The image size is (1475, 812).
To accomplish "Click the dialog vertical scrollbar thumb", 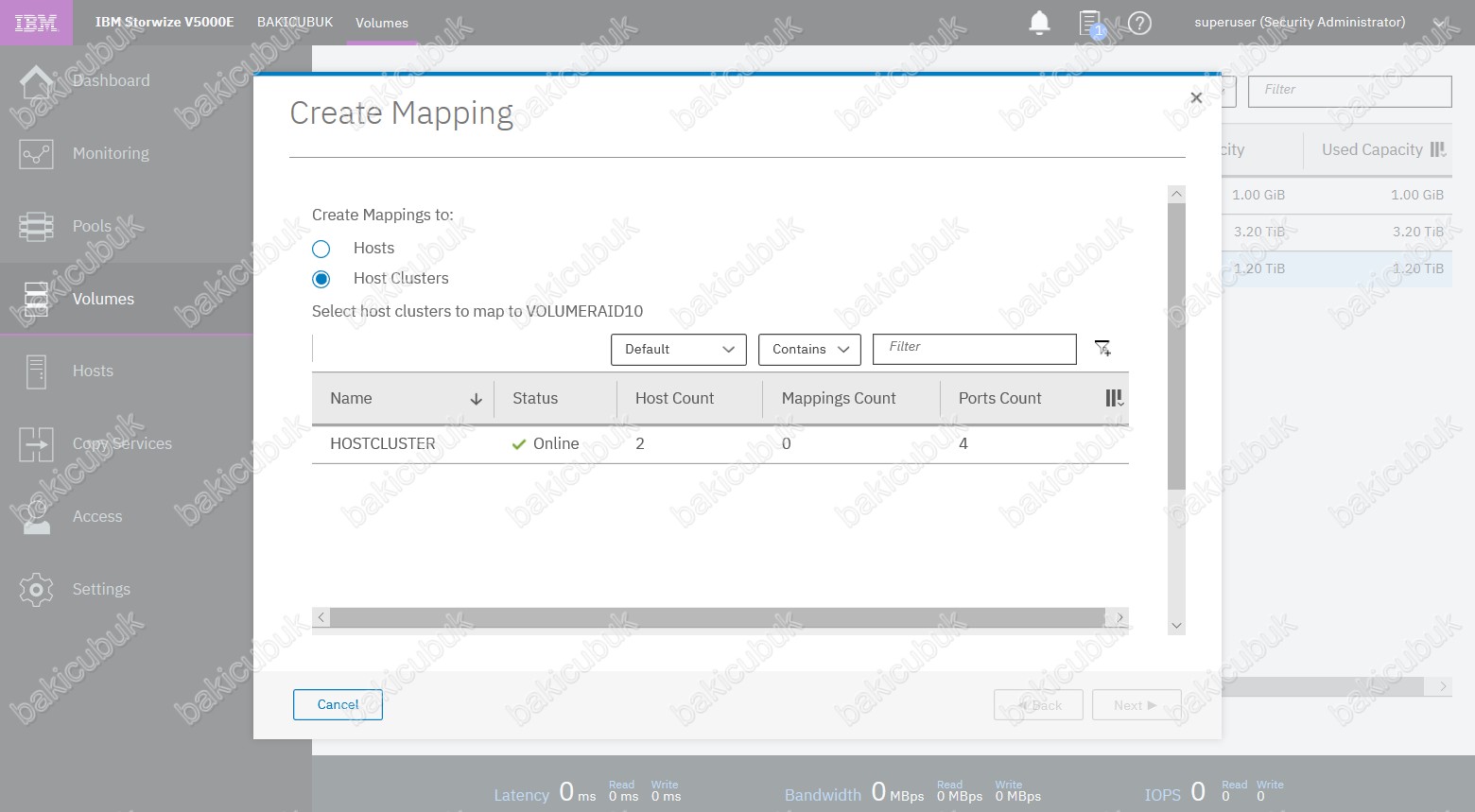I will click(1176, 346).
